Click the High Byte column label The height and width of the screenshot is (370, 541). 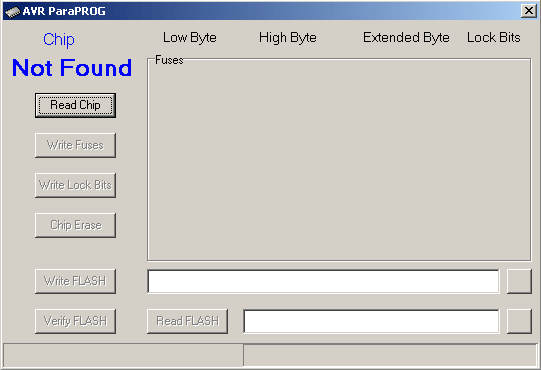(288, 38)
